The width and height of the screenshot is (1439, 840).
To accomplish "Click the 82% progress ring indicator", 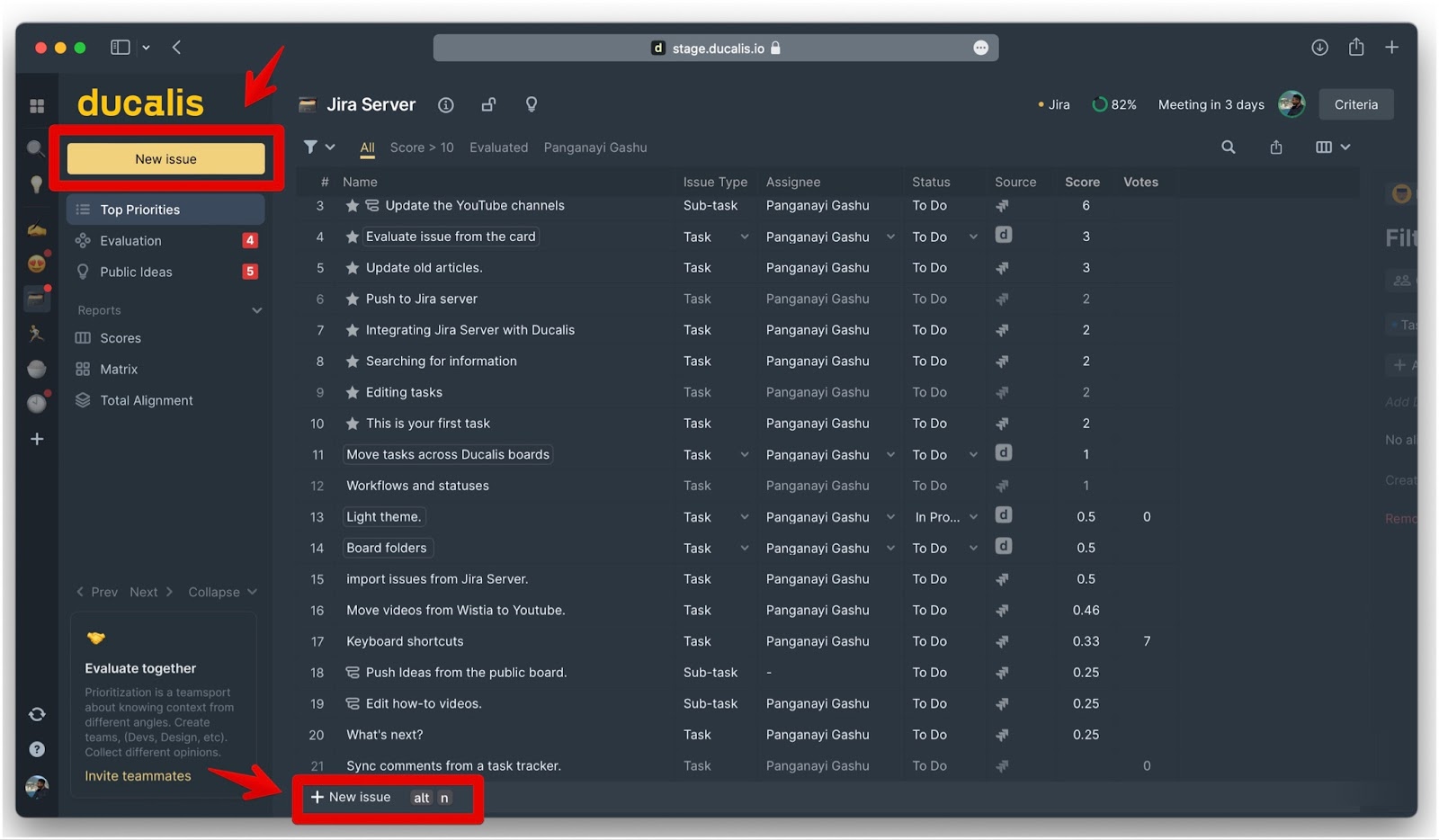I will (1100, 105).
